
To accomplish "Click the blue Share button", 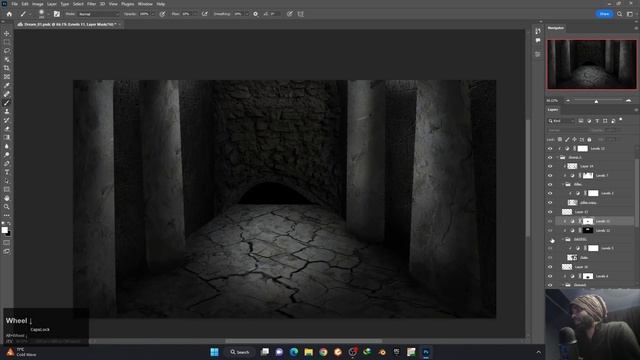I will 604,14.
